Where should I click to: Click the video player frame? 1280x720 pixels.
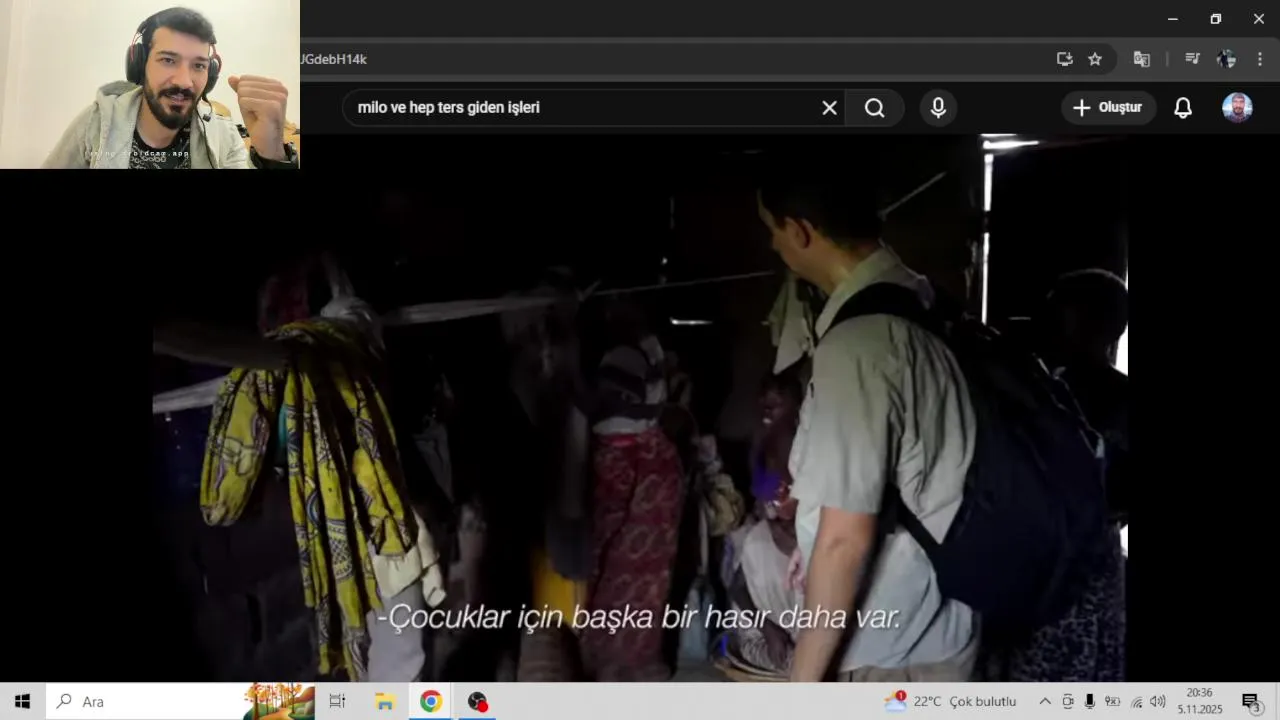point(640,408)
